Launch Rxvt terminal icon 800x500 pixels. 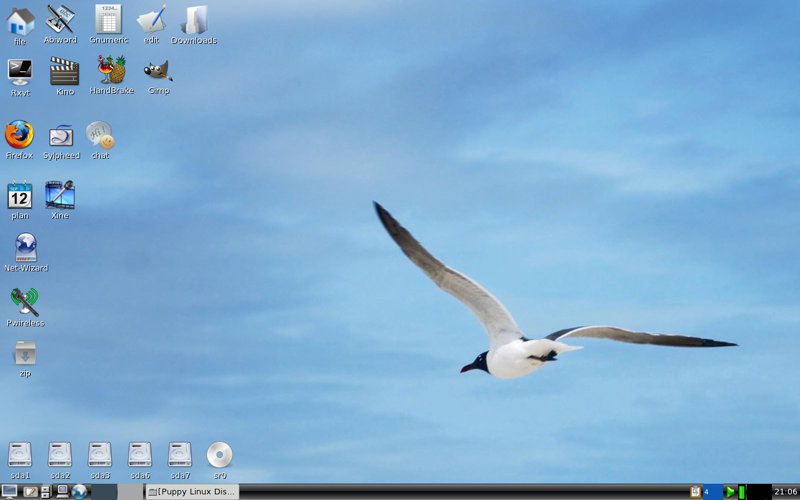(19, 71)
